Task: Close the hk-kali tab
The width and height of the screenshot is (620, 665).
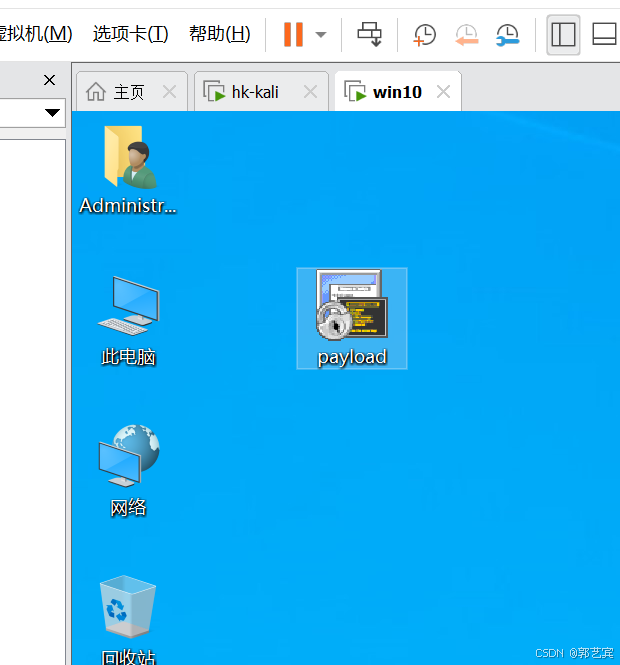Action: [310, 92]
